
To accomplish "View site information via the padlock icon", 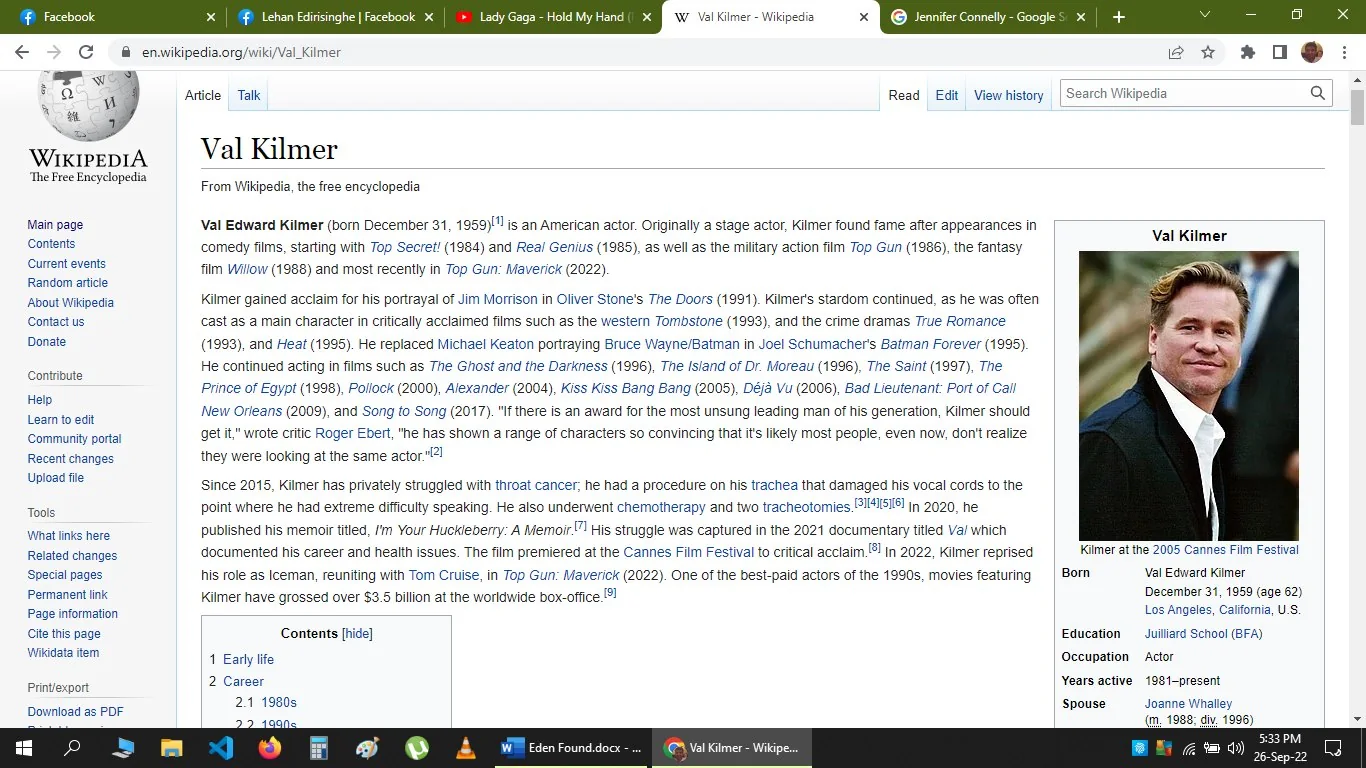I will pos(125,52).
